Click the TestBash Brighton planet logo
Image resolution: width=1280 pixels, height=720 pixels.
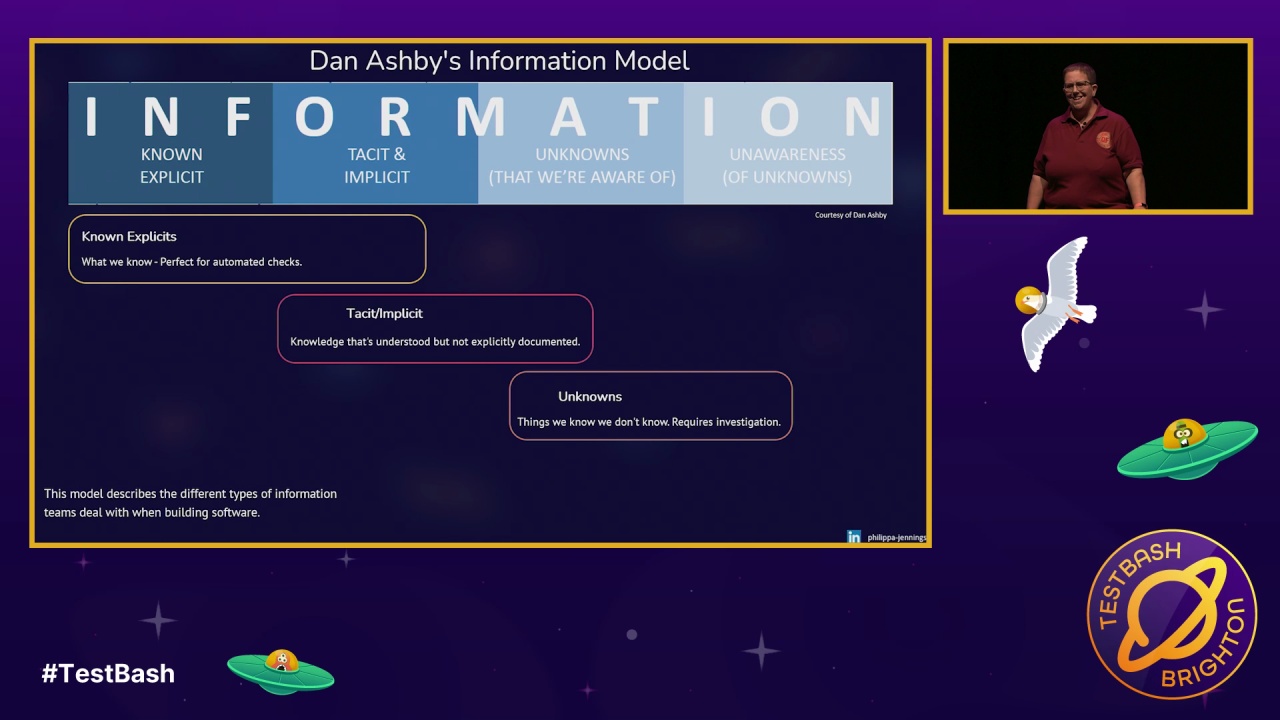point(1171,614)
